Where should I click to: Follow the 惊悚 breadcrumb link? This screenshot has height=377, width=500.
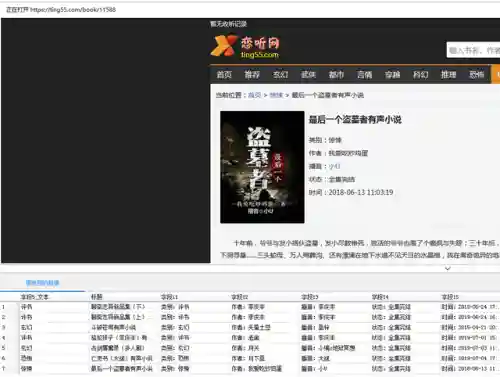pyautogui.click(x=276, y=95)
